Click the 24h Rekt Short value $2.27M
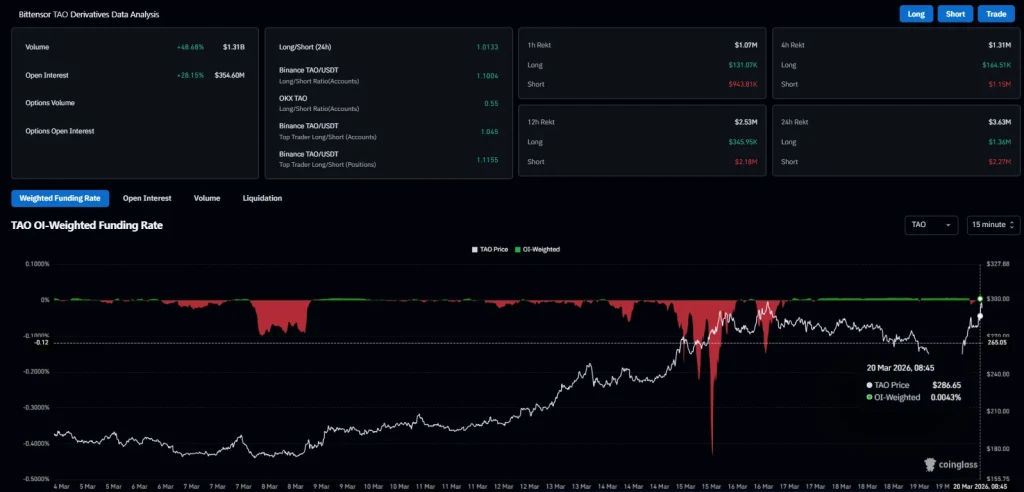The height and width of the screenshot is (492, 1024). (1000, 161)
